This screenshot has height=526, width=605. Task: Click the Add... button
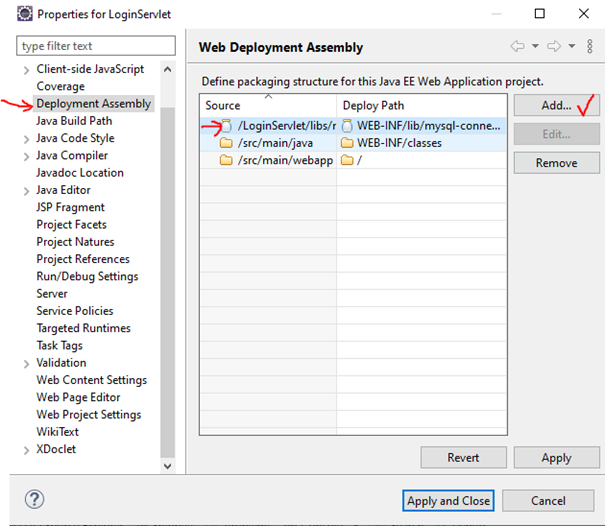coord(556,105)
